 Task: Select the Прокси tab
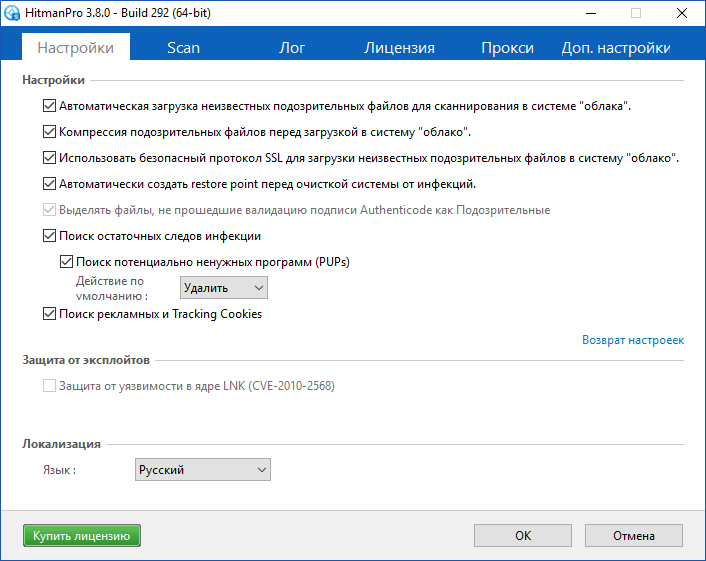(507, 48)
